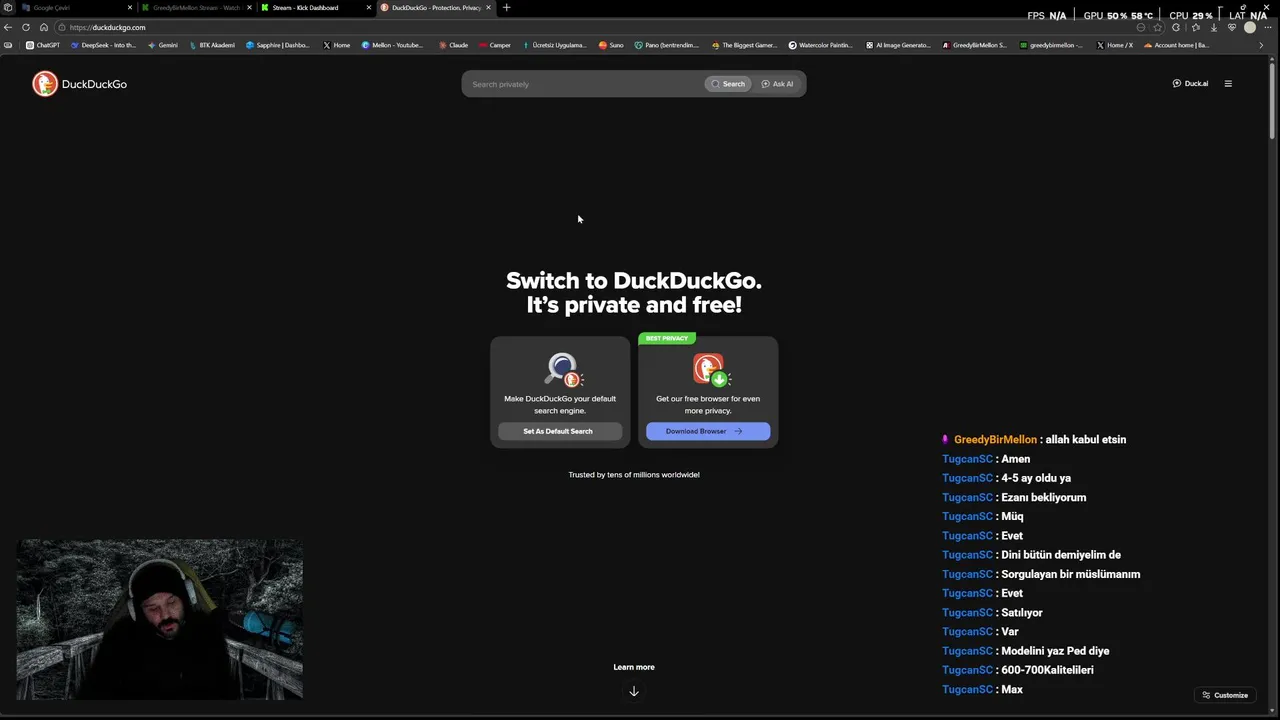Open GreedyBirMellon S... bookmark
Viewport: 1280px width, 720px height.
click(975, 45)
